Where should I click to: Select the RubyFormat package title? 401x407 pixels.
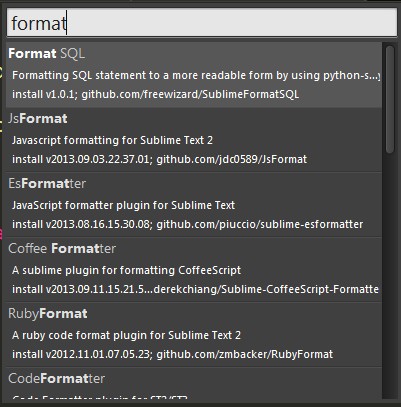coord(48,314)
